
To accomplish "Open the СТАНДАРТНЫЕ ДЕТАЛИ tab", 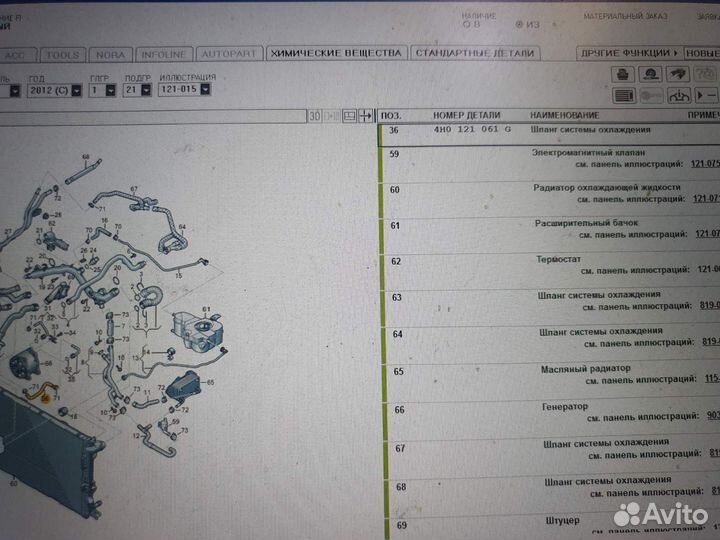I will 475,53.
